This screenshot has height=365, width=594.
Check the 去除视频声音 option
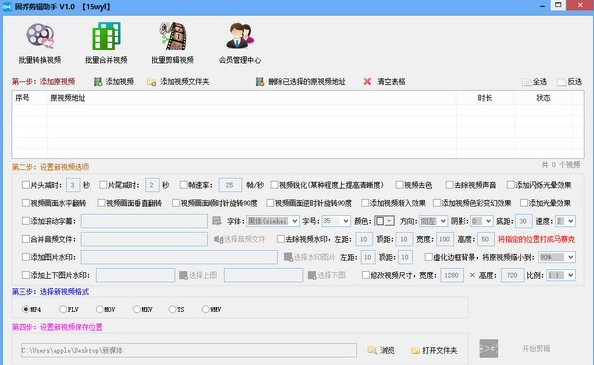(450, 185)
